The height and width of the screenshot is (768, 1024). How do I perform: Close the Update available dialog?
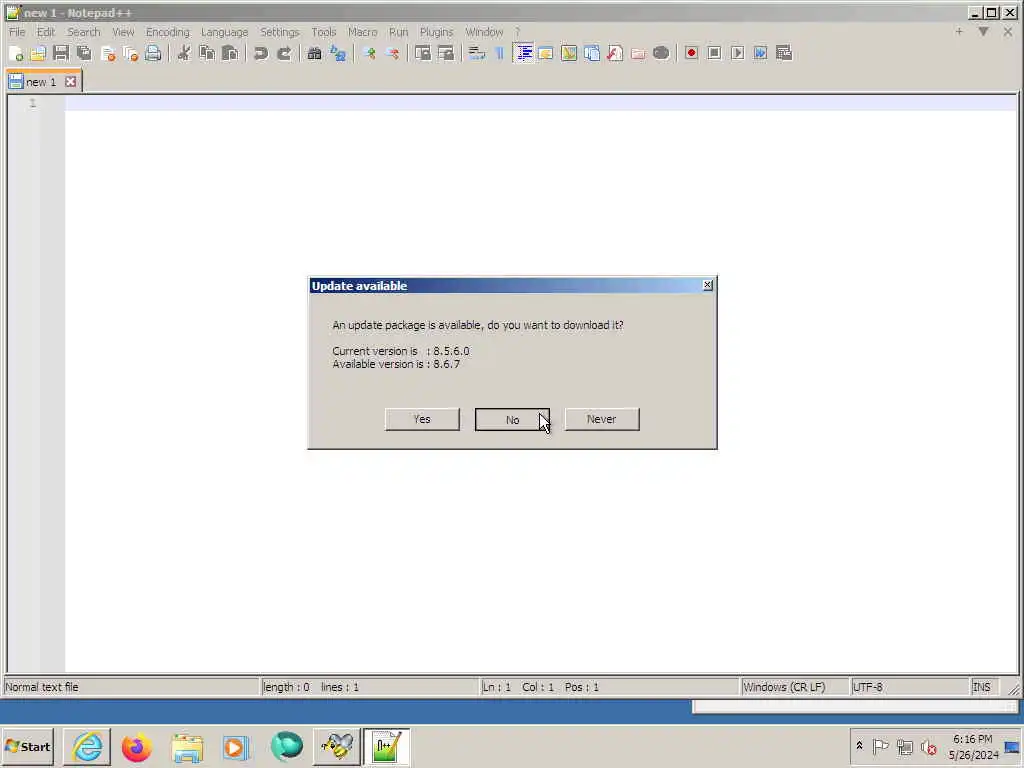click(x=707, y=285)
